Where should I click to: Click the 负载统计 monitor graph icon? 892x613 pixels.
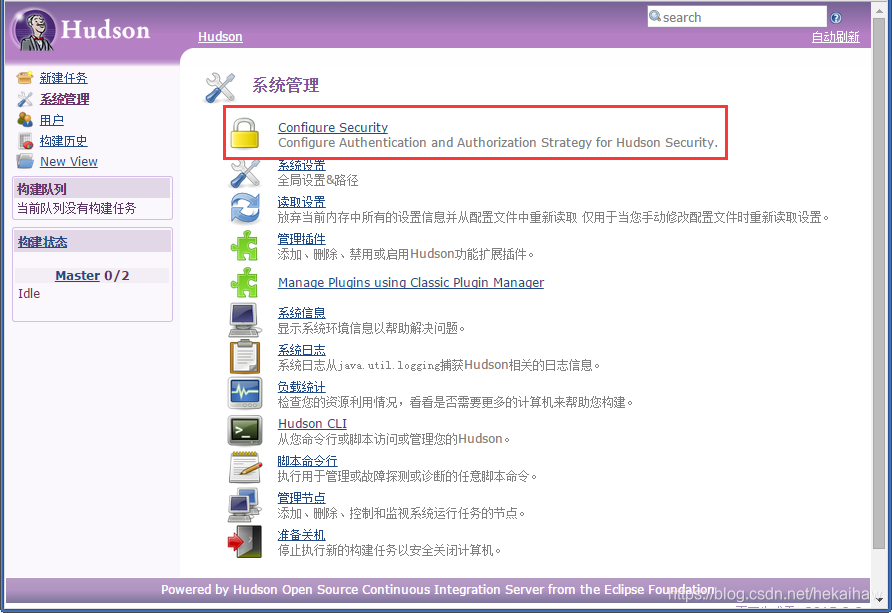[x=245, y=393]
